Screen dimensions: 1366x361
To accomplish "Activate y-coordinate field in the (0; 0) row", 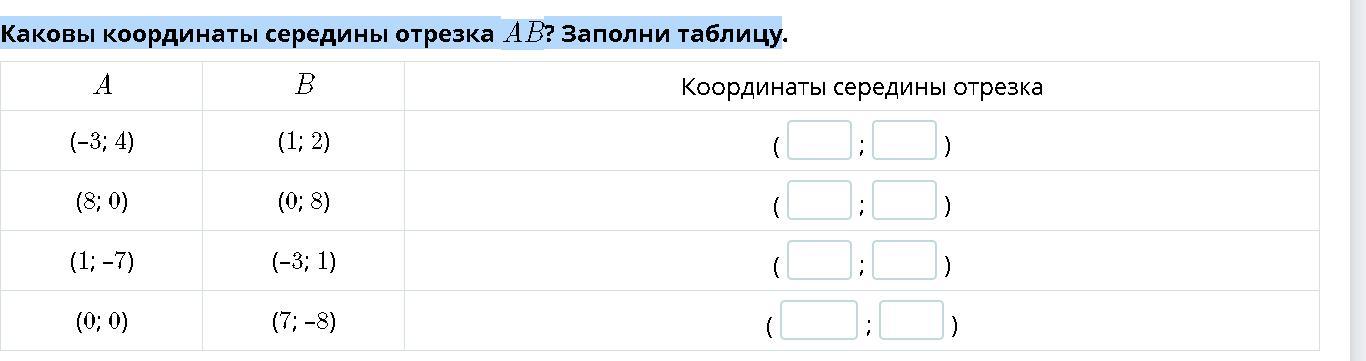I will [912, 321].
